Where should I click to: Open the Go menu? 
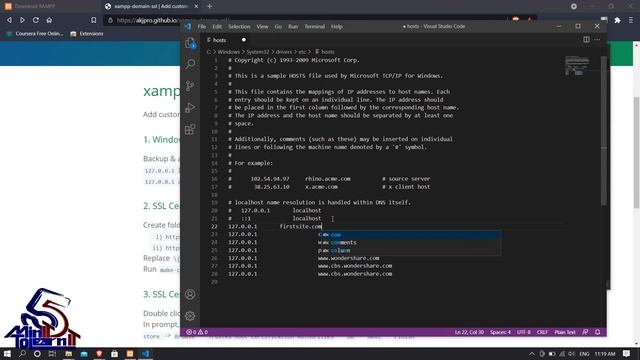(x=278, y=27)
